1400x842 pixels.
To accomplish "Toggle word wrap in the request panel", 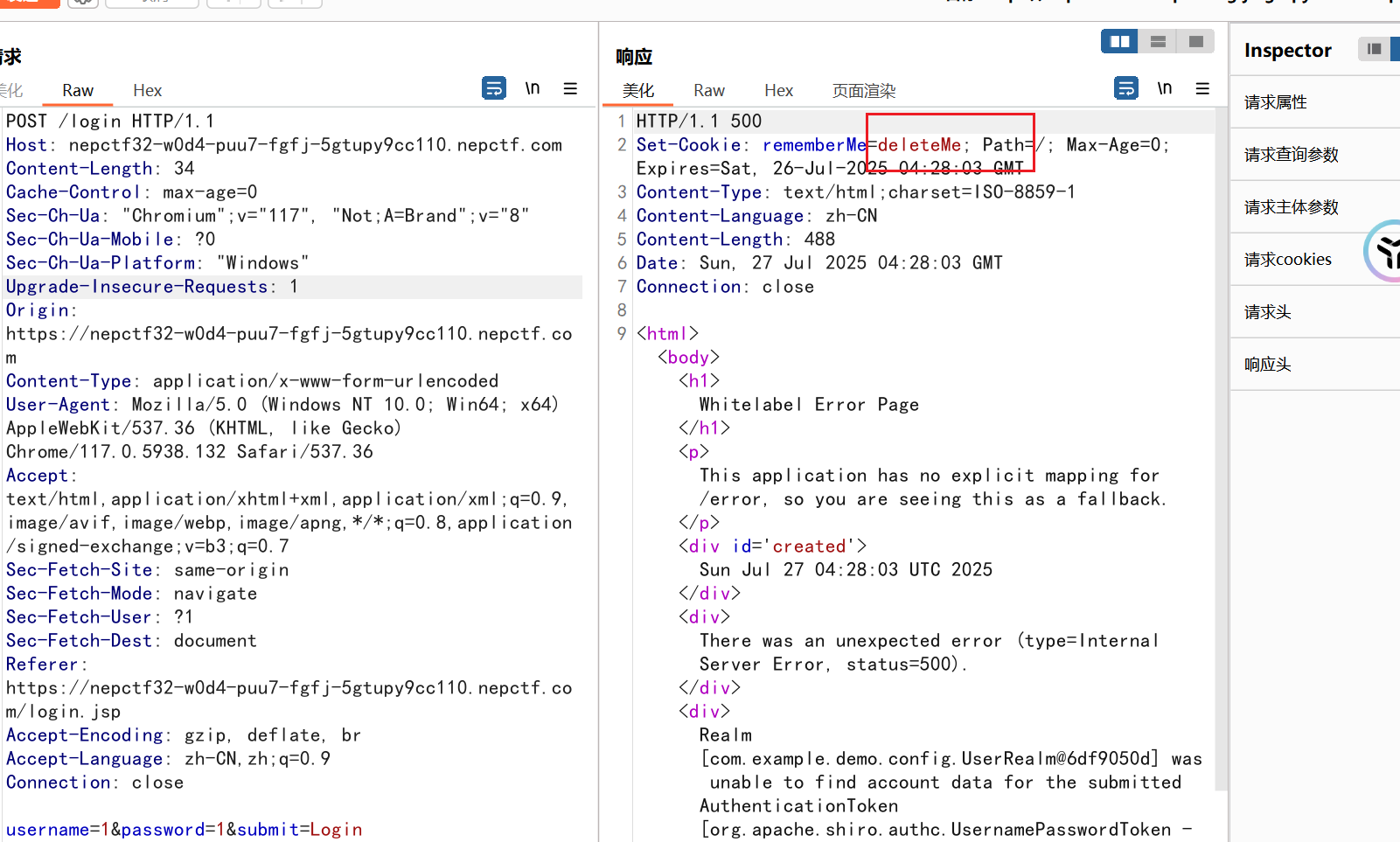I will (x=494, y=88).
